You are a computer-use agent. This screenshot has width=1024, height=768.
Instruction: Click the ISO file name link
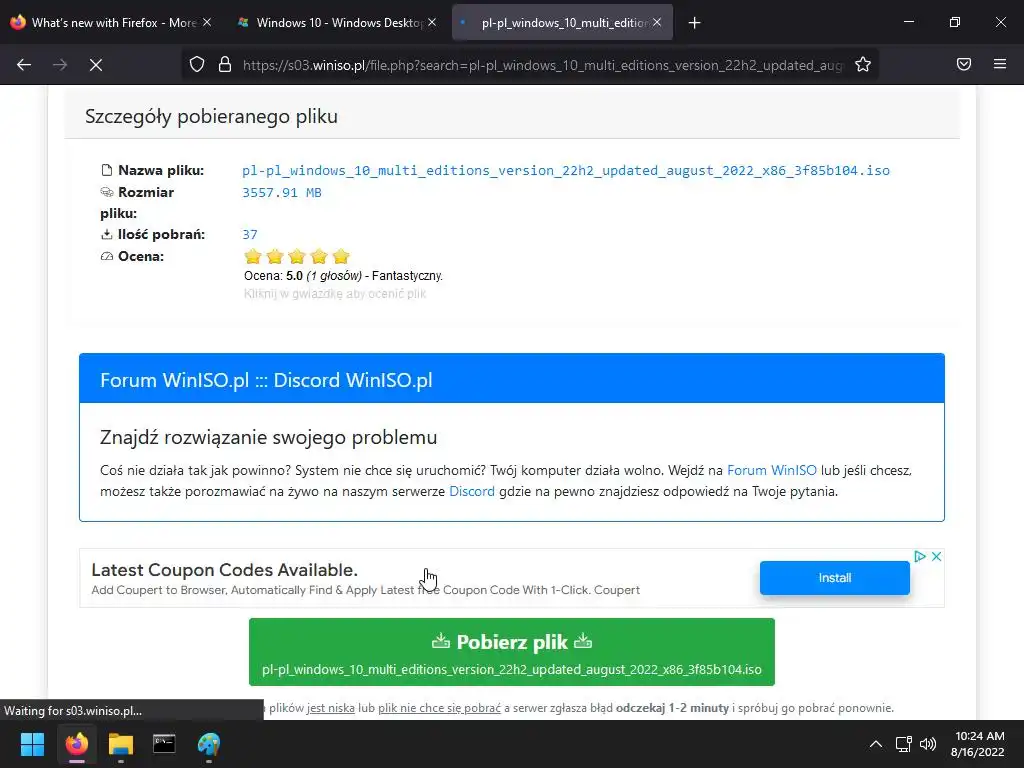566,170
